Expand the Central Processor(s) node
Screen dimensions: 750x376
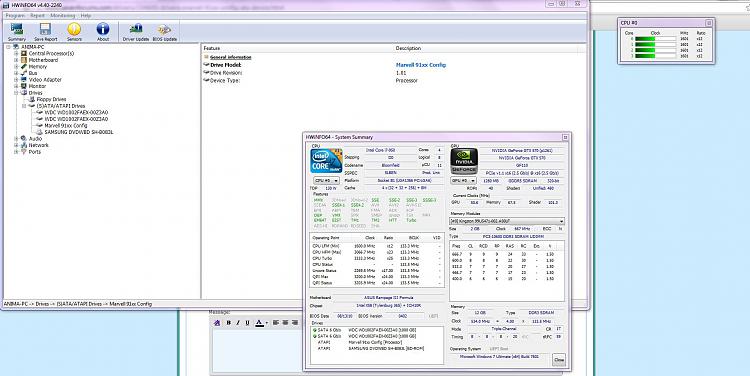[16, 54]
